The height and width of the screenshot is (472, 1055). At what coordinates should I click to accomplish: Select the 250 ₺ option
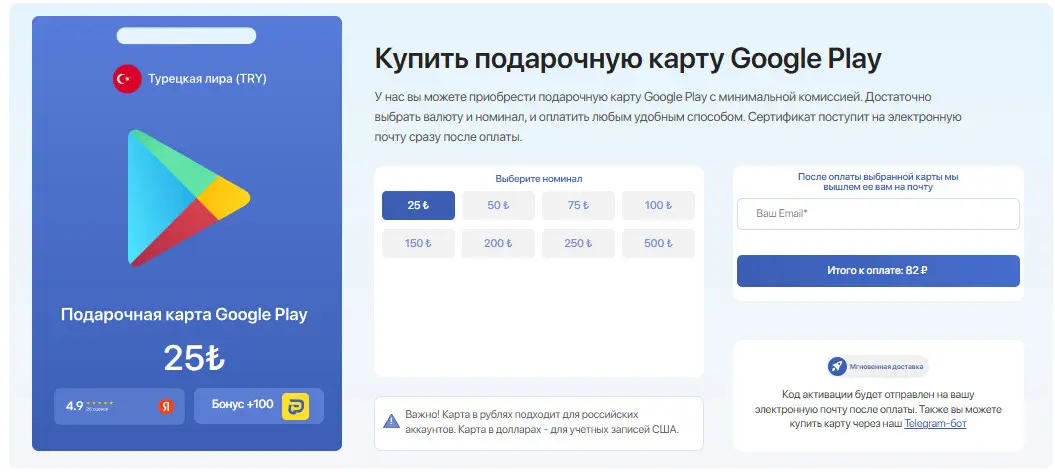click(578, 243)
